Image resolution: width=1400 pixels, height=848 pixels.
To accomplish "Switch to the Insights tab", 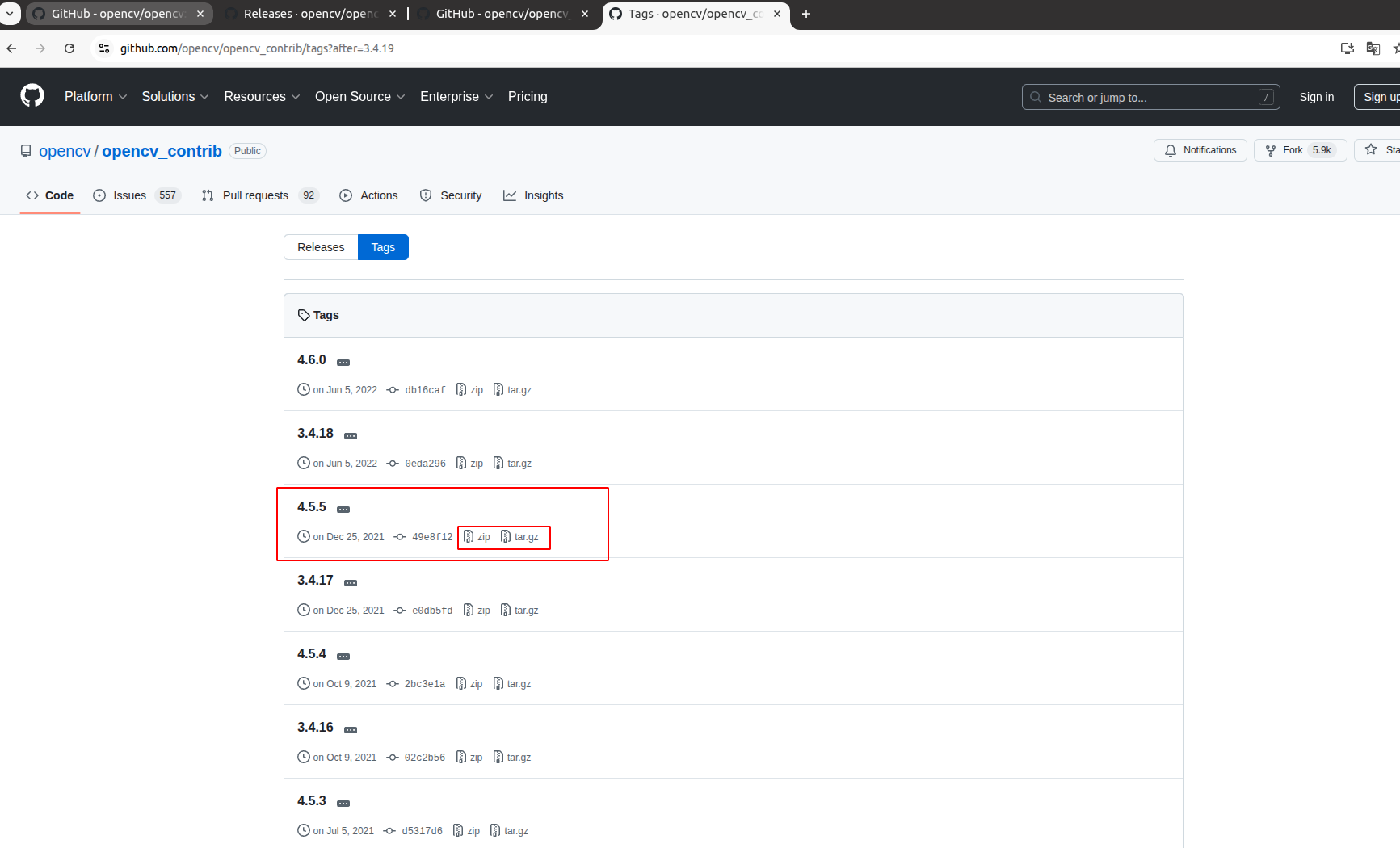I will [x=533, y=195].
